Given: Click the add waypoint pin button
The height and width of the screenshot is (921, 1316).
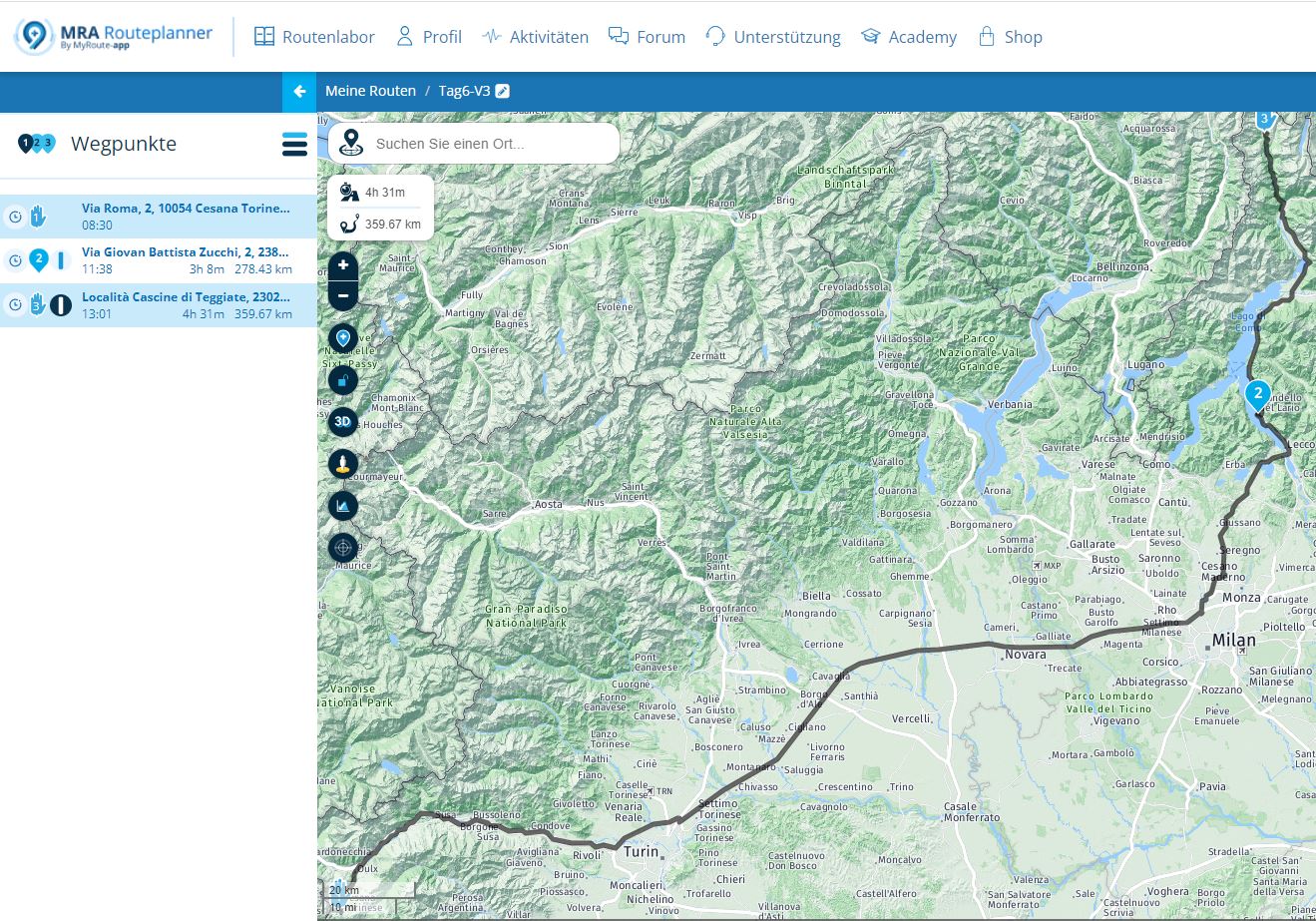Looking at the screenshot, I should click(343, 338).
